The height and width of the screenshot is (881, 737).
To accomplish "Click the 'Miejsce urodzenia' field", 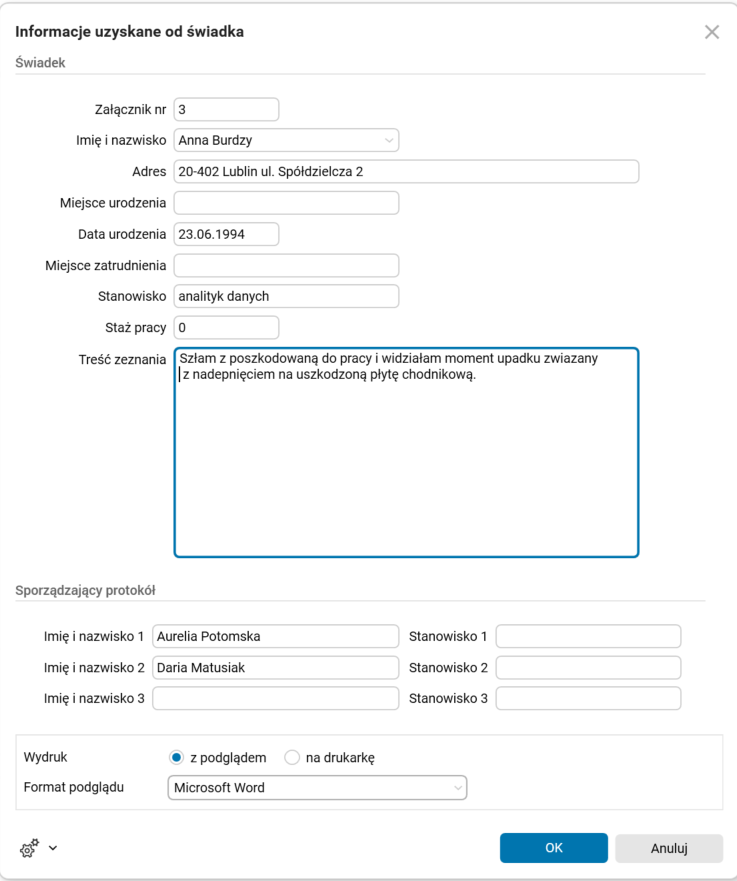I will tap(286, 203).
